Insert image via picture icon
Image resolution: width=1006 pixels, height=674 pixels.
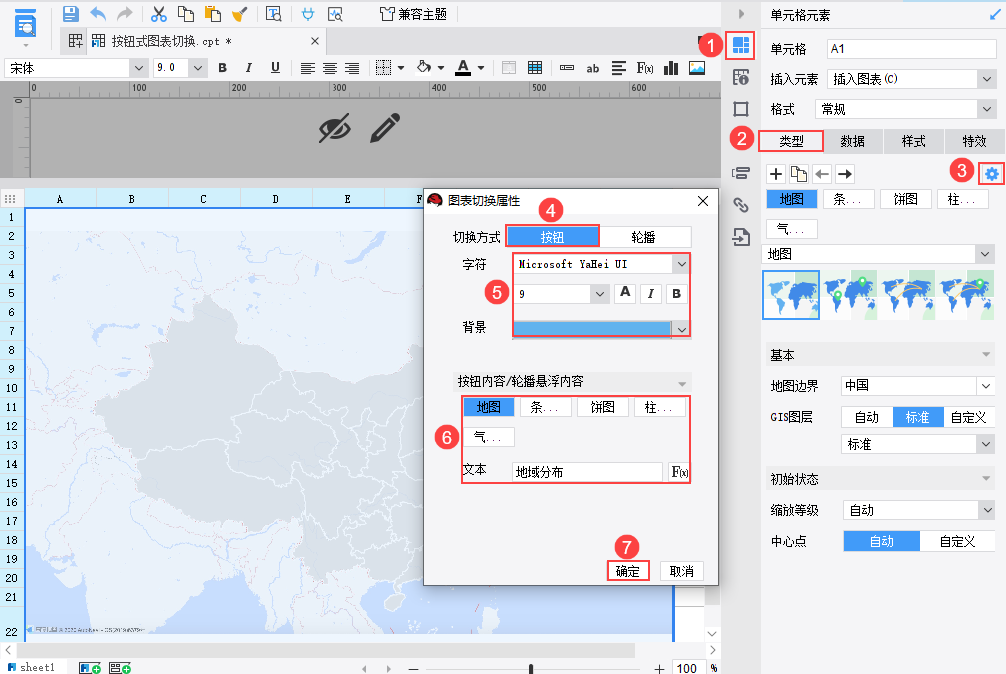(697, 68)
